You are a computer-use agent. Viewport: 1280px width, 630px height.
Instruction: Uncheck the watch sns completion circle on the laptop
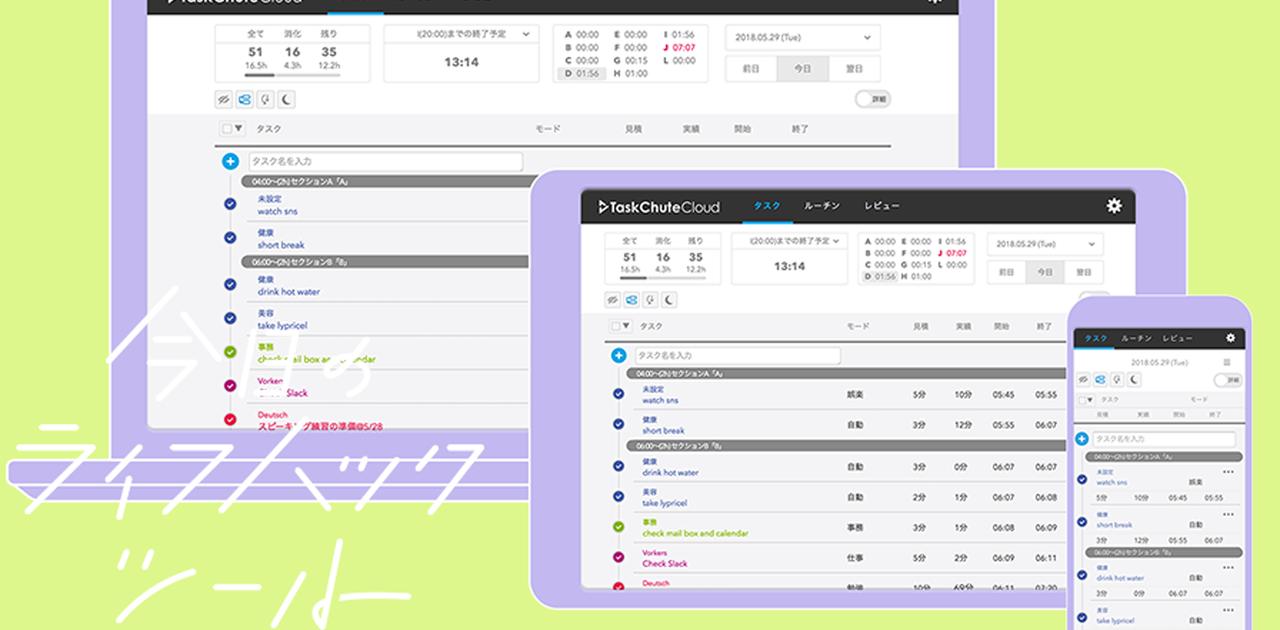tap(230, 204)
